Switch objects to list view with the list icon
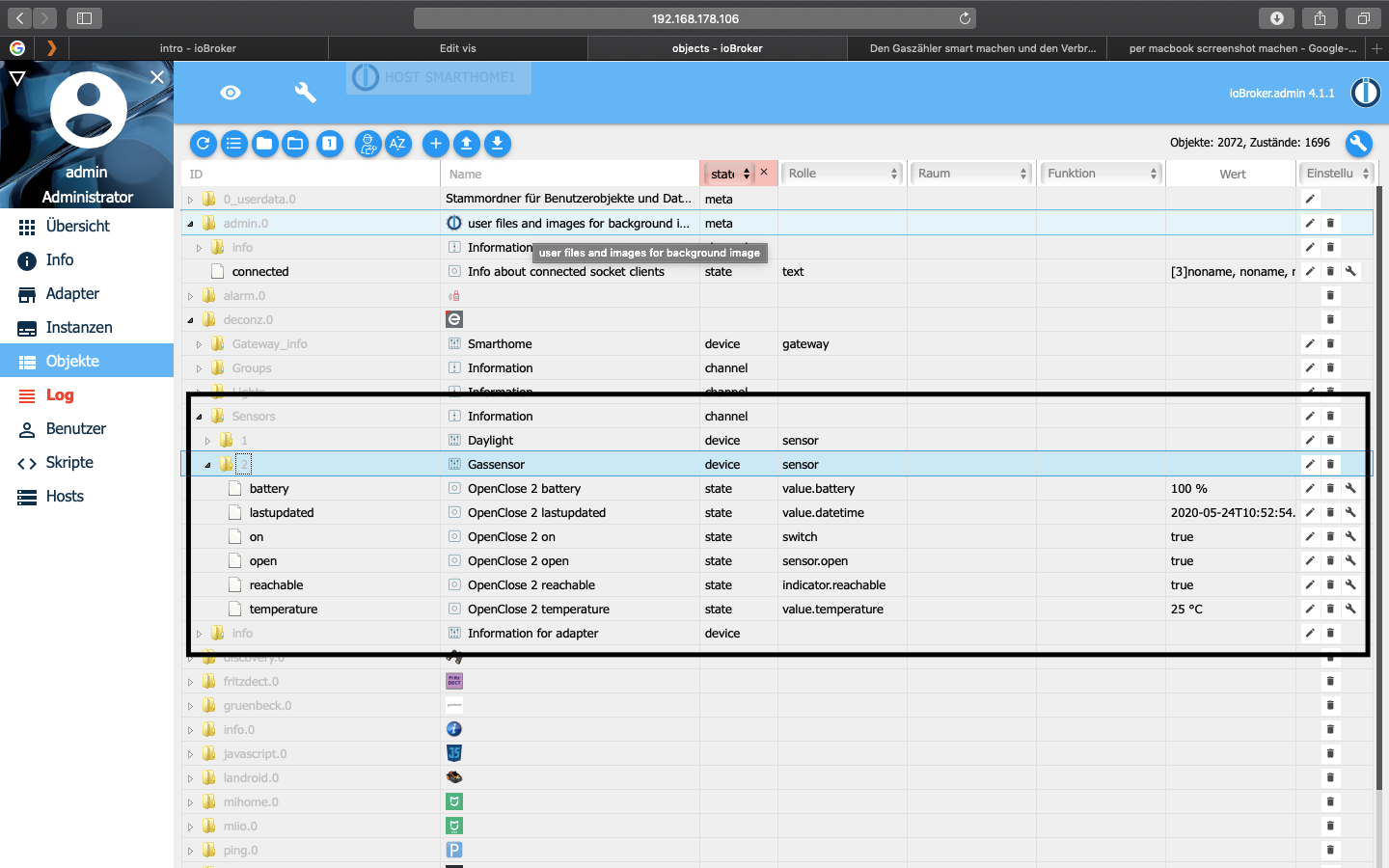1389x868 pixels. click(234, 144)
